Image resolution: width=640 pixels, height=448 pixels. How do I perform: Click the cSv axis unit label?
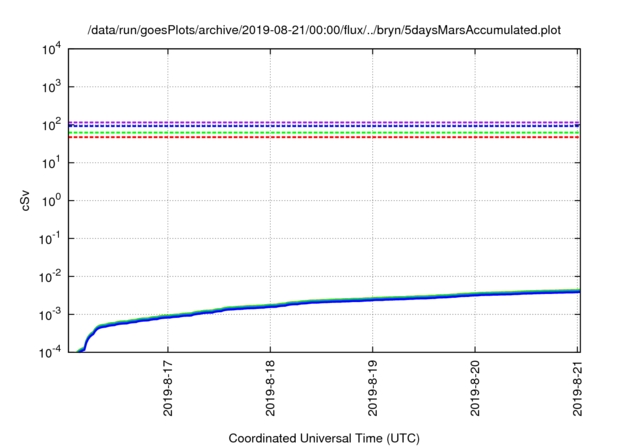(25, 201)
